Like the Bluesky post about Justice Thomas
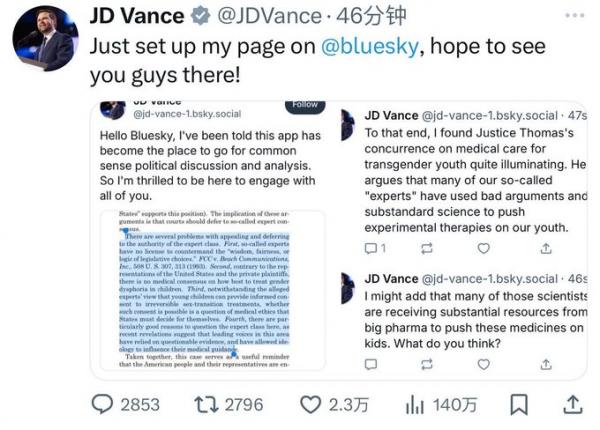The image size is (600, 430). [484, 248]
